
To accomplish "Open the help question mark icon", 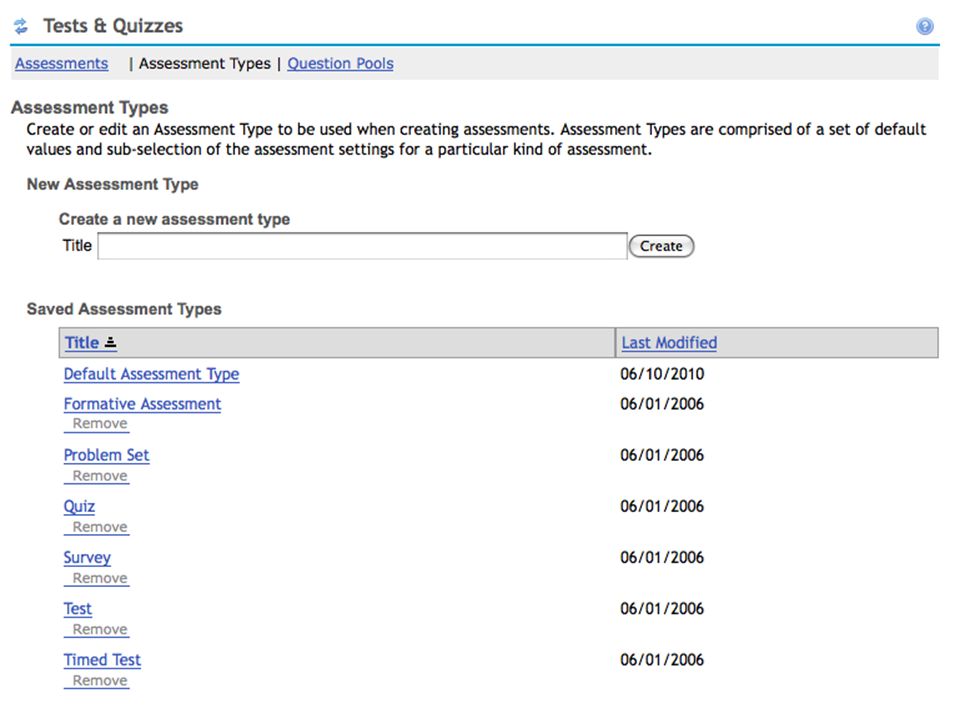I will 924,26.
